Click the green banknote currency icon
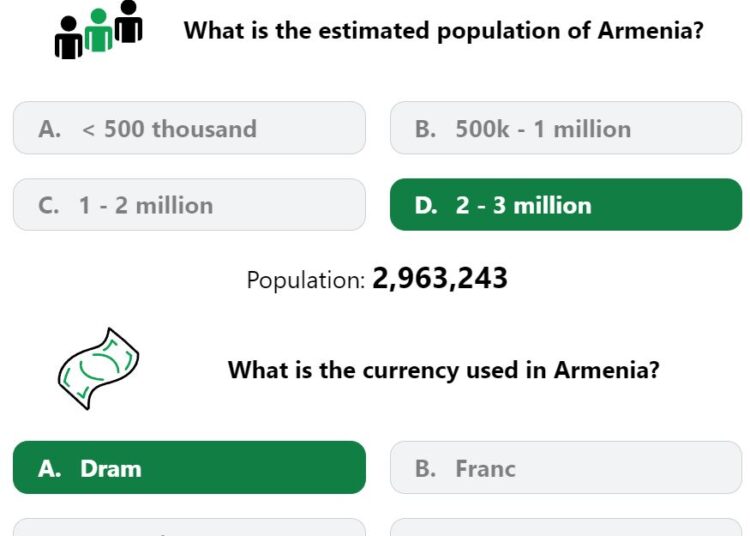 click(97, 369)
